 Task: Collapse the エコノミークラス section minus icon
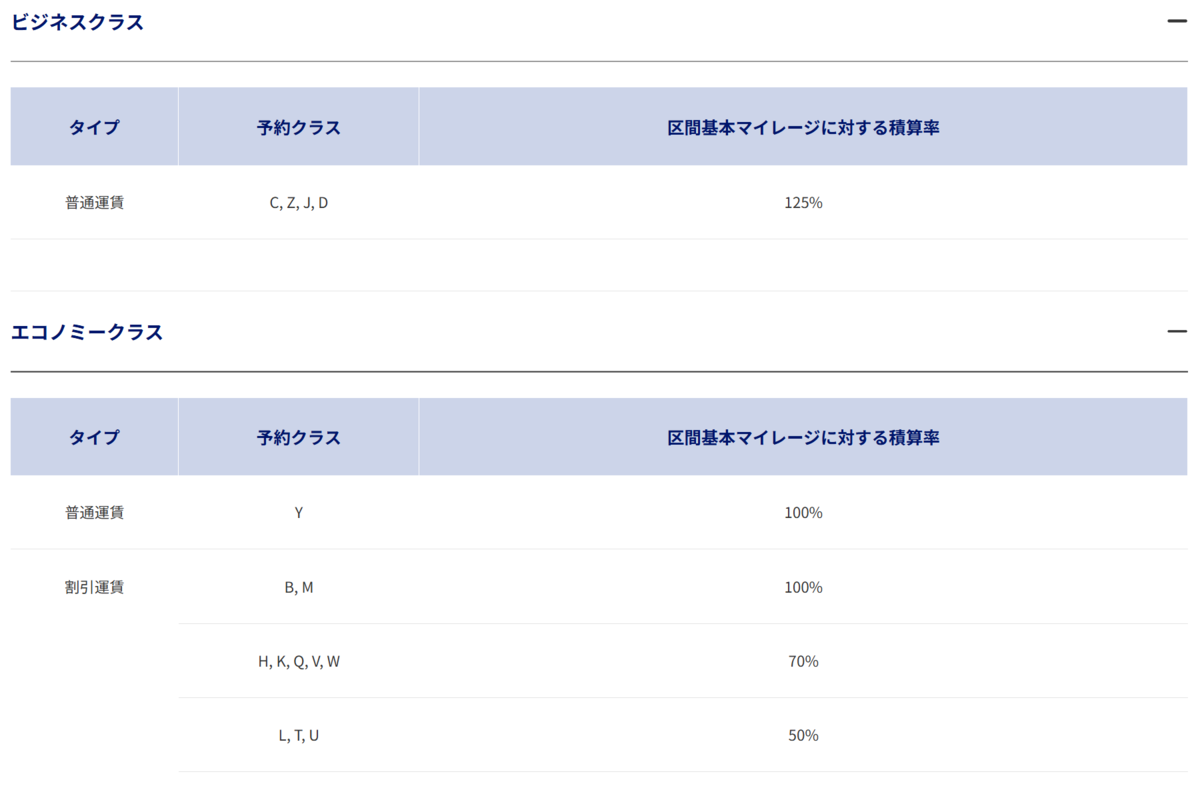(x=1177, y=331)
